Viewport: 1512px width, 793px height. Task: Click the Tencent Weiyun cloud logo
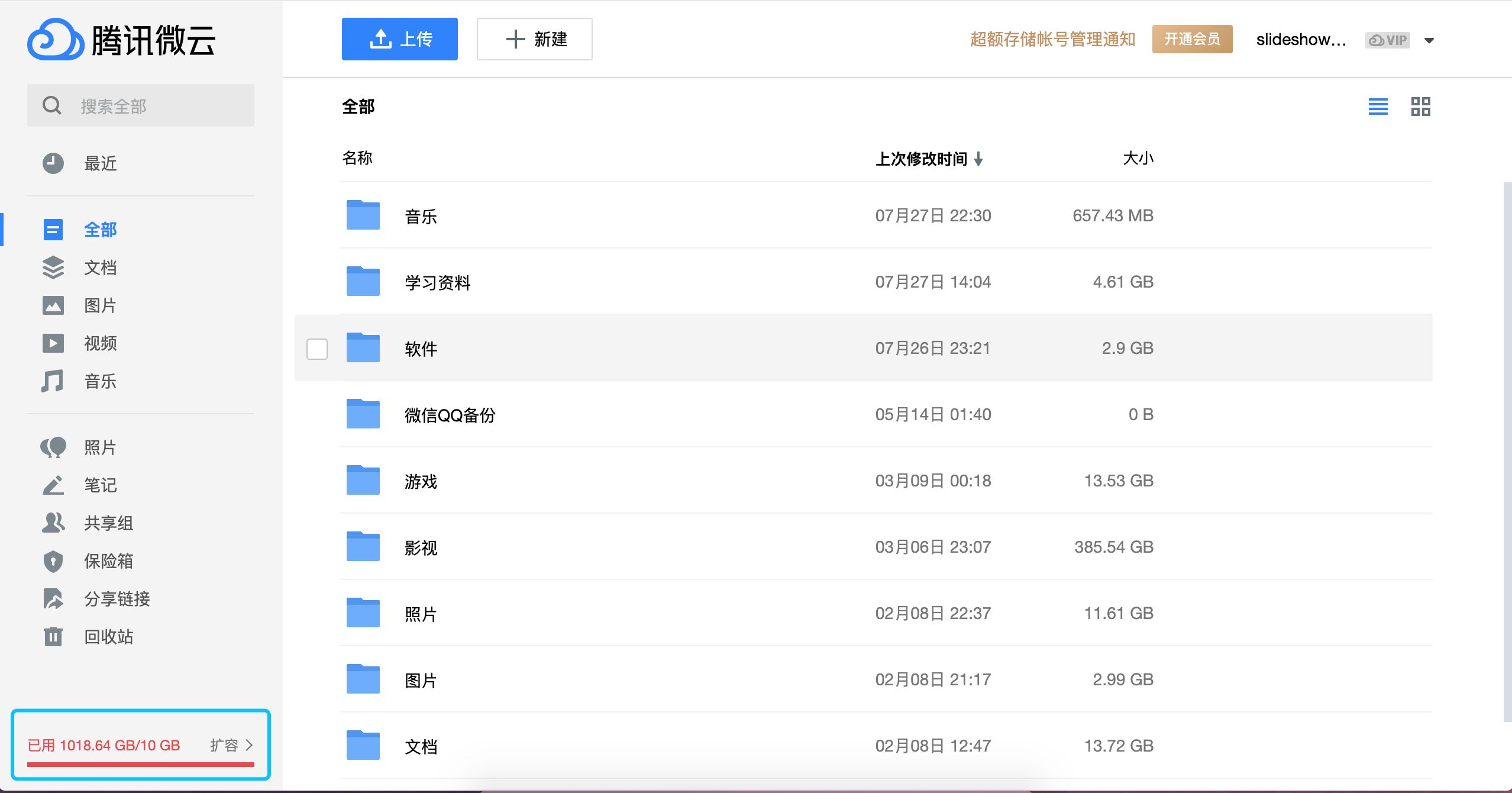tap(56, 40)
